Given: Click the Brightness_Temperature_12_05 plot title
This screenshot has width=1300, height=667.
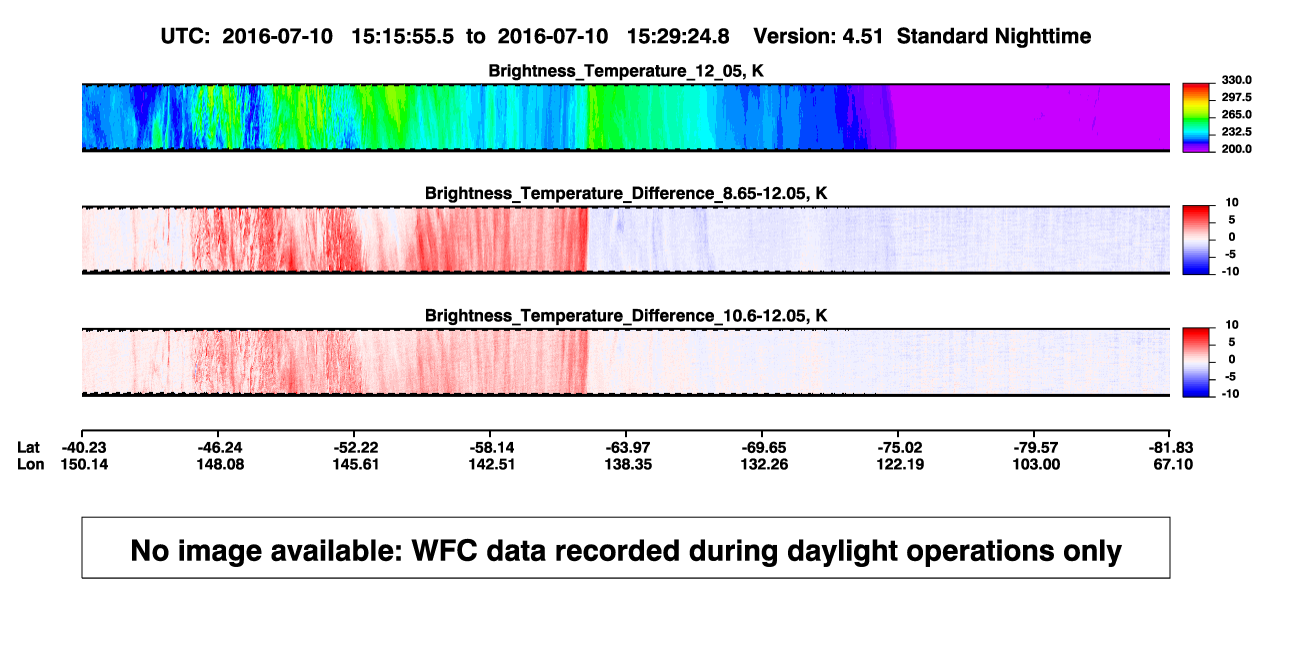Looking at the screenshot, I should pos(626,71).
